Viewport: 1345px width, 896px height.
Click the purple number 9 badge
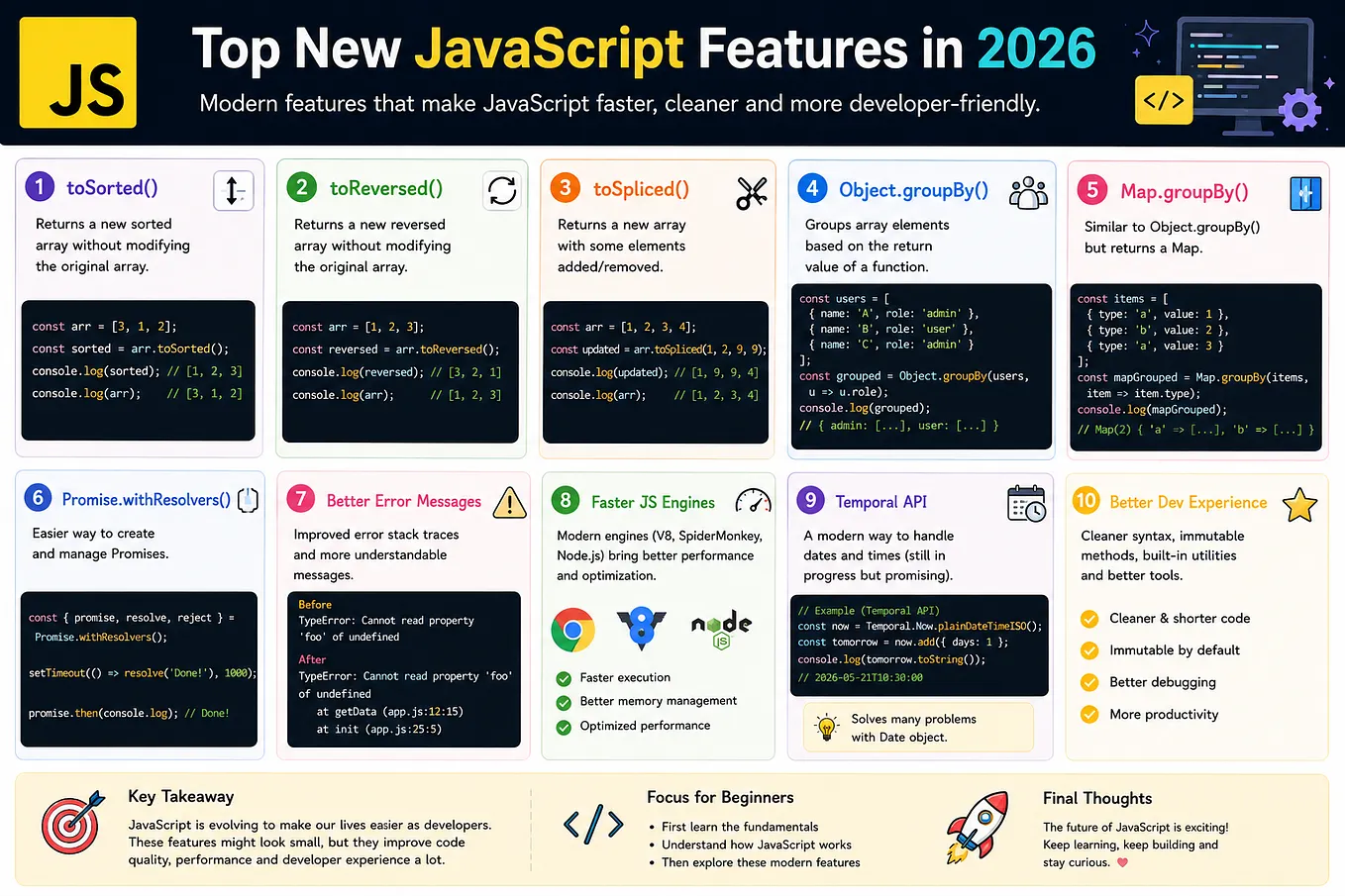point(810,500)
